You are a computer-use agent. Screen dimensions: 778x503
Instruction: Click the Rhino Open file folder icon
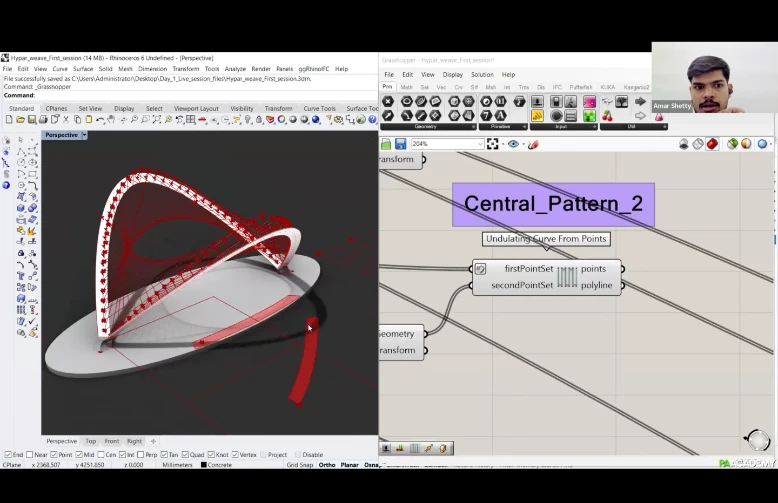[21, 120]
